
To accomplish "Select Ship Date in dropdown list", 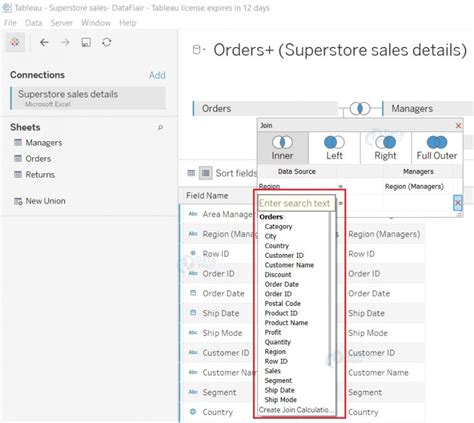I will click(x=279, y=390).
